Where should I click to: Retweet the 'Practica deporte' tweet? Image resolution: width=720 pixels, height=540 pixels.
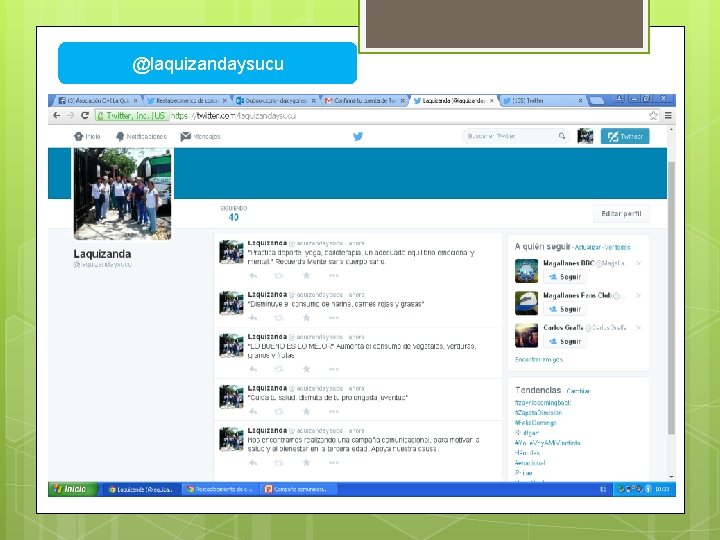tap(279, 276)
